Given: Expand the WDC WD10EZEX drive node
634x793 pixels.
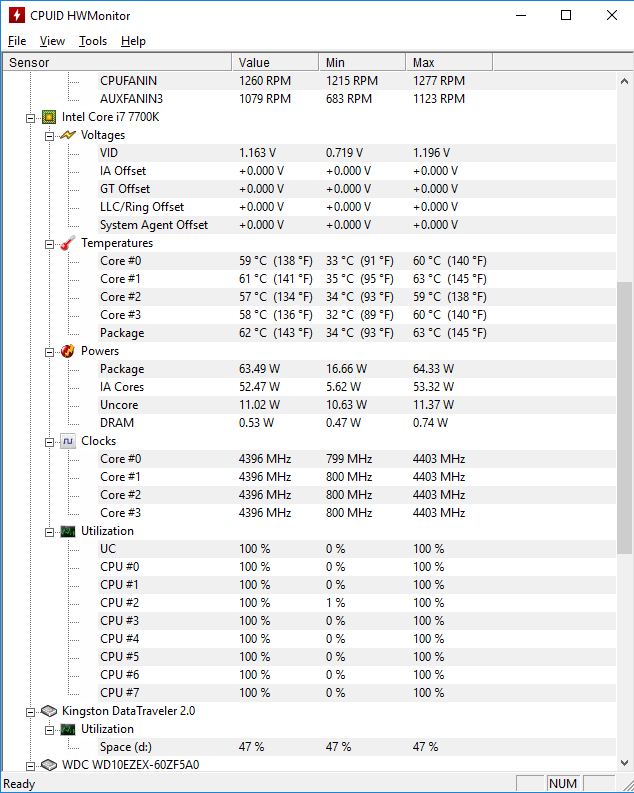Looking at the screenshot, I should pyautogui.click(x=29, y=765).
